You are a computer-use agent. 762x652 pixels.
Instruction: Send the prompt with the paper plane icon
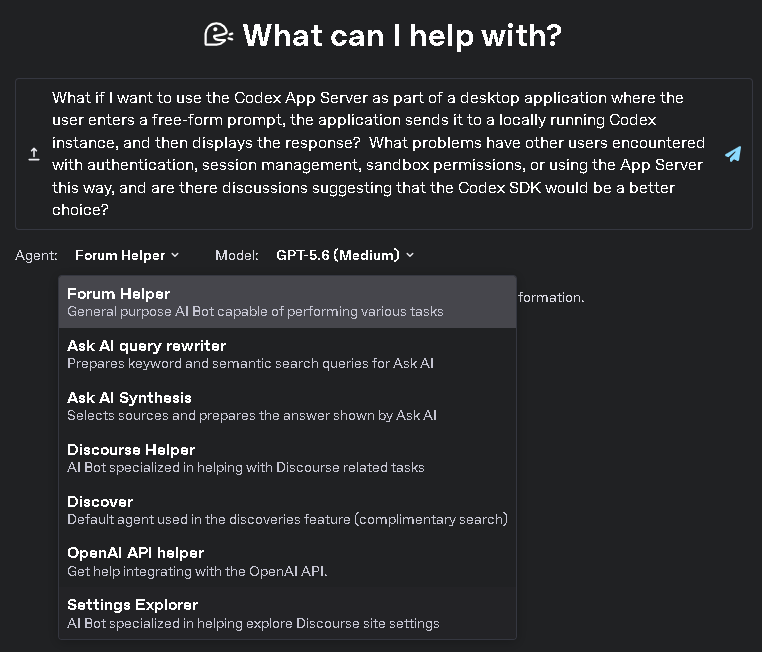point(733,154)
